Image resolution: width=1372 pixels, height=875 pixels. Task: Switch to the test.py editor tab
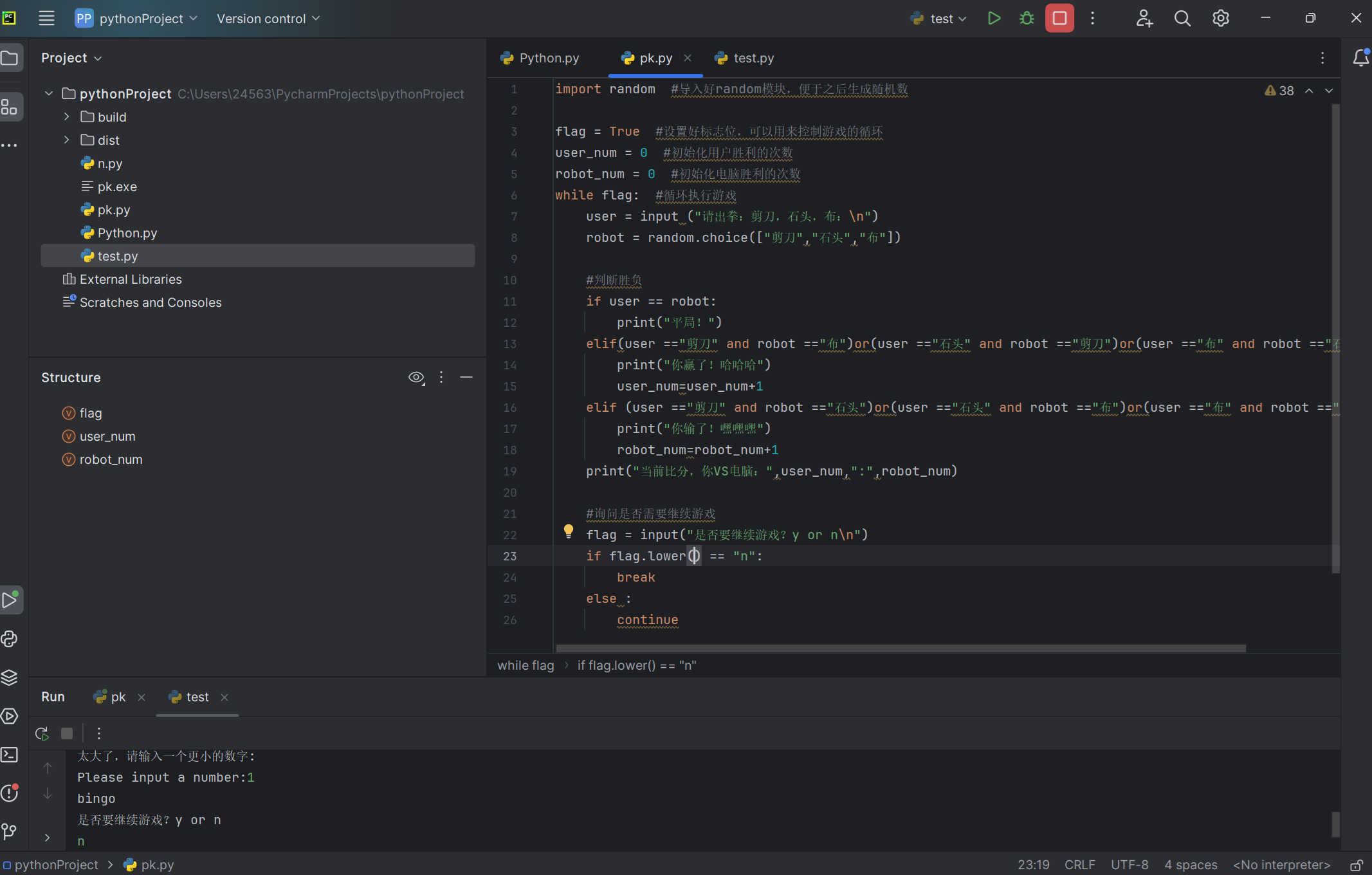745,58
